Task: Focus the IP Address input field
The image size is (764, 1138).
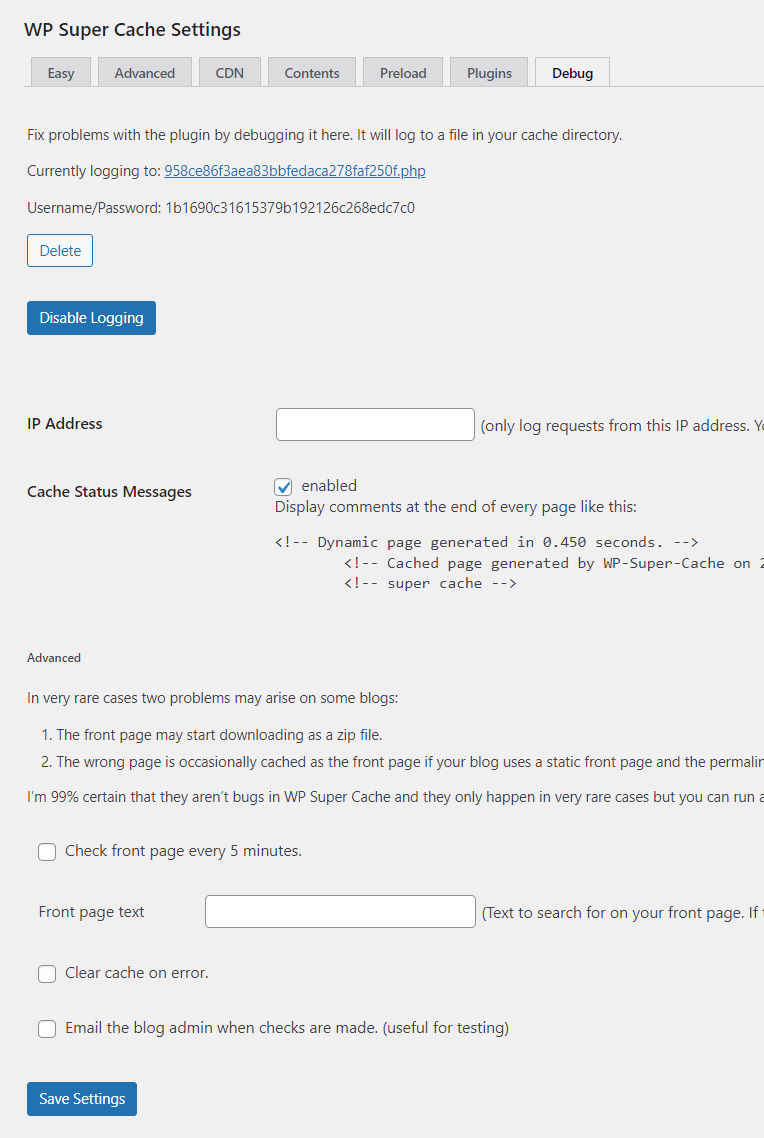Action: [375, 425]
